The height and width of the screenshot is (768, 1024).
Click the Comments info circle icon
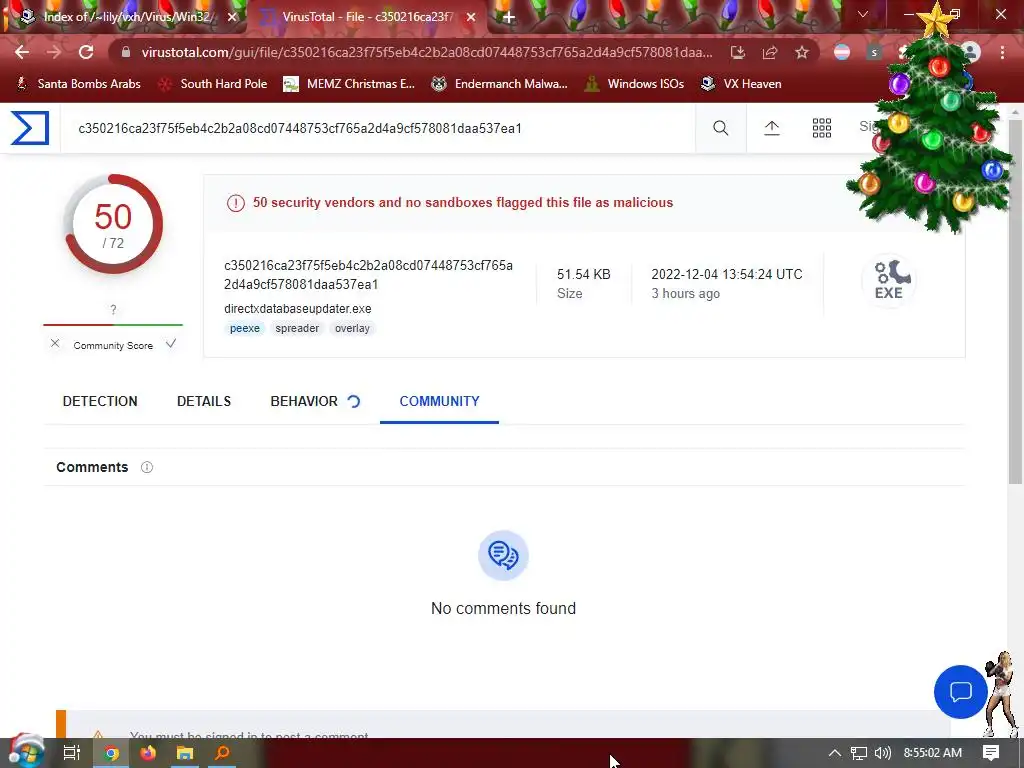147,467
